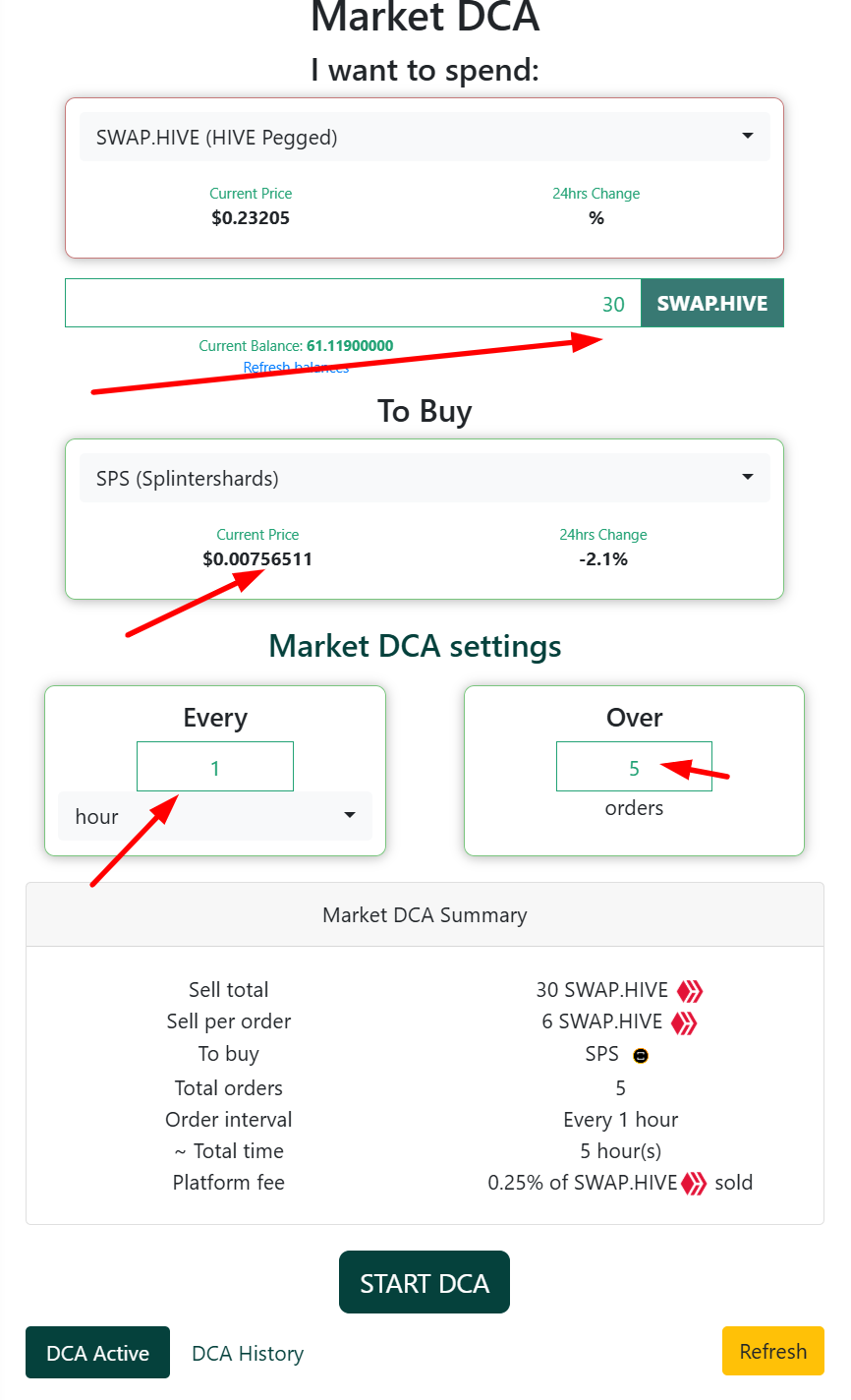
Task: Click the SWAP.HIVE label beside amount
Action: pos(712,303)
